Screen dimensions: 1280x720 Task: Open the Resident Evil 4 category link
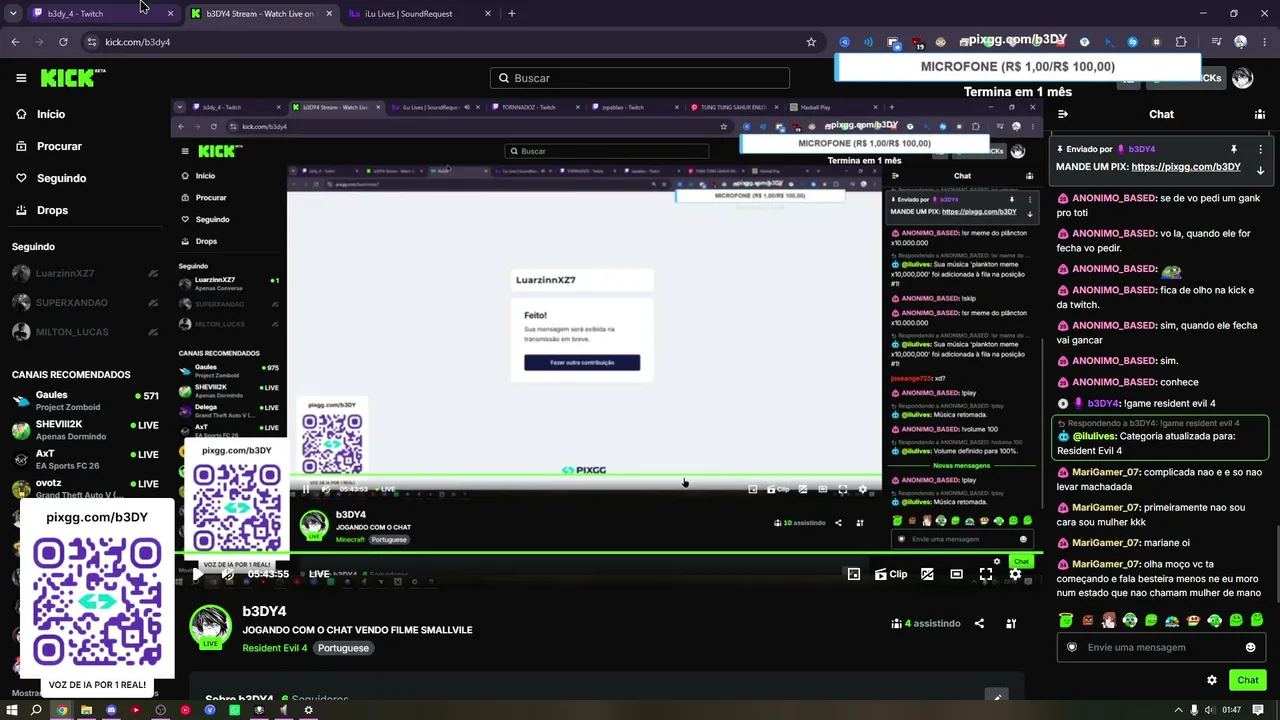coord(275,648)
